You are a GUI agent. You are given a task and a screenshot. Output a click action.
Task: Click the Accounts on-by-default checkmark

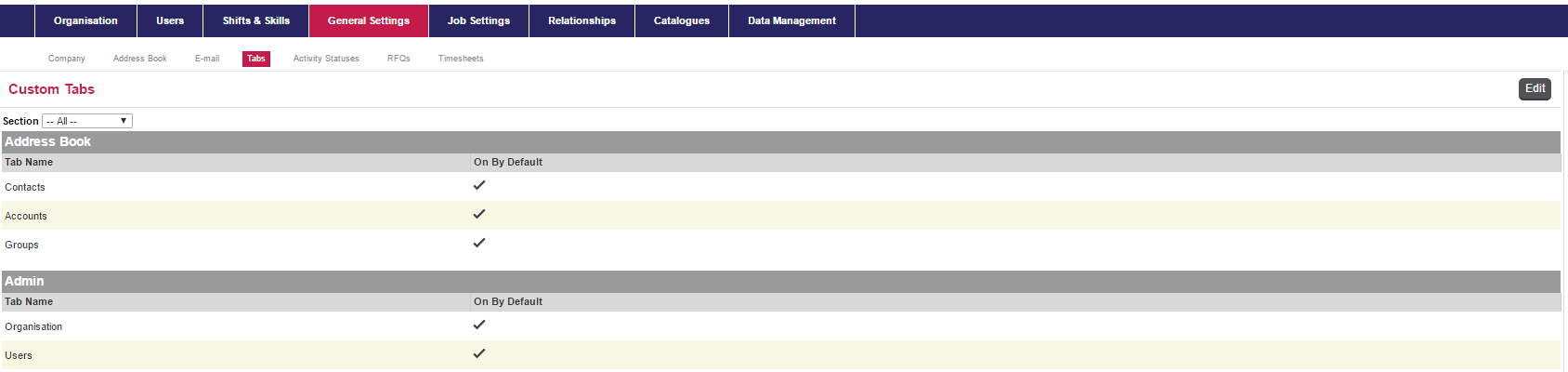point(479,214)
